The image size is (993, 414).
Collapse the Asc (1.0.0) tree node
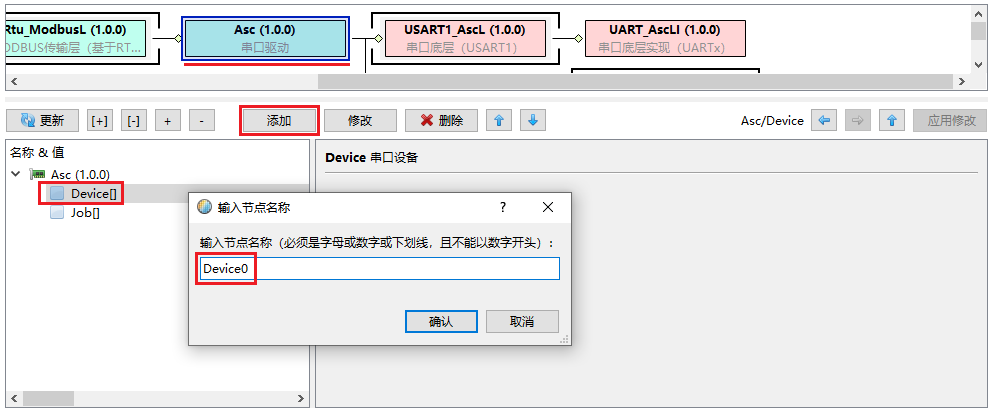click(15, 174)
